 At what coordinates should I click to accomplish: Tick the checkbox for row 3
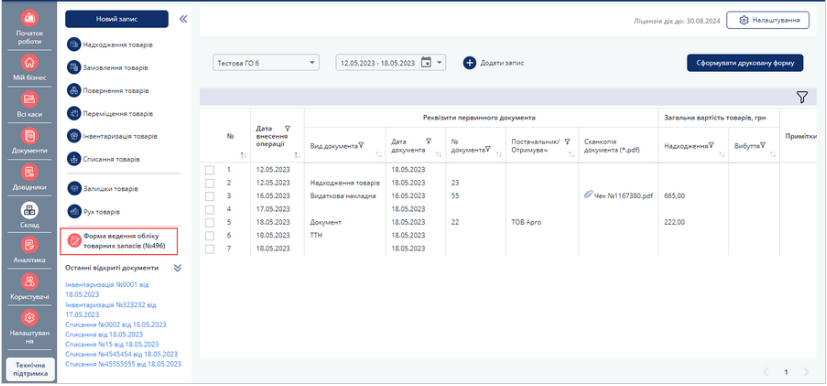(x=209, y=196)
